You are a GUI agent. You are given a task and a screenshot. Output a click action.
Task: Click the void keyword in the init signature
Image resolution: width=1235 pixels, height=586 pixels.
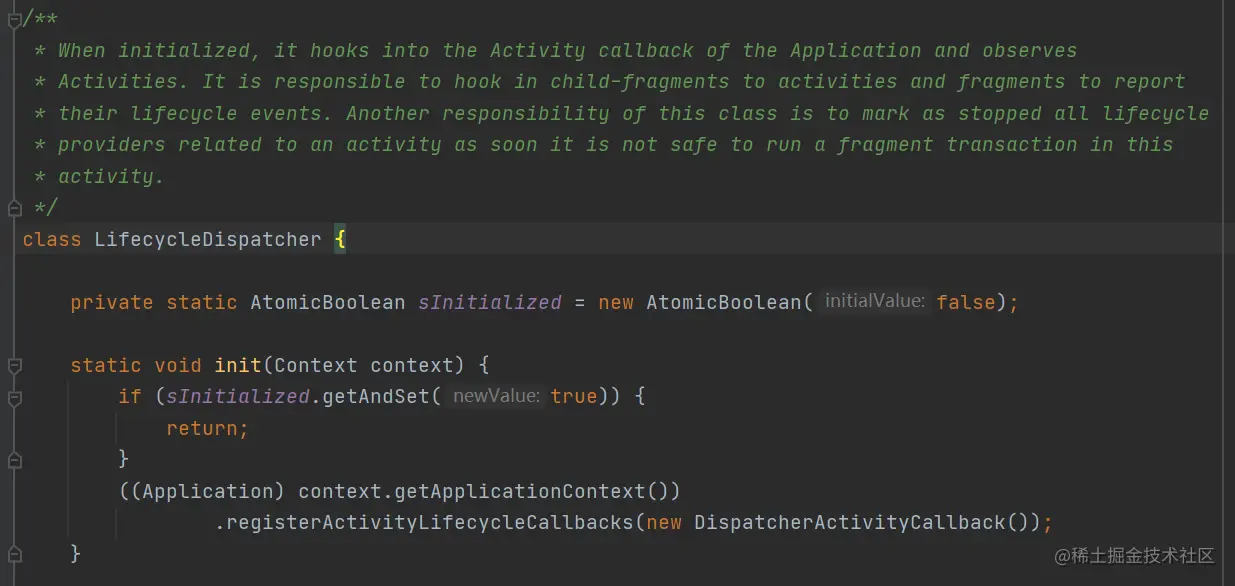[x=178, y=365]
